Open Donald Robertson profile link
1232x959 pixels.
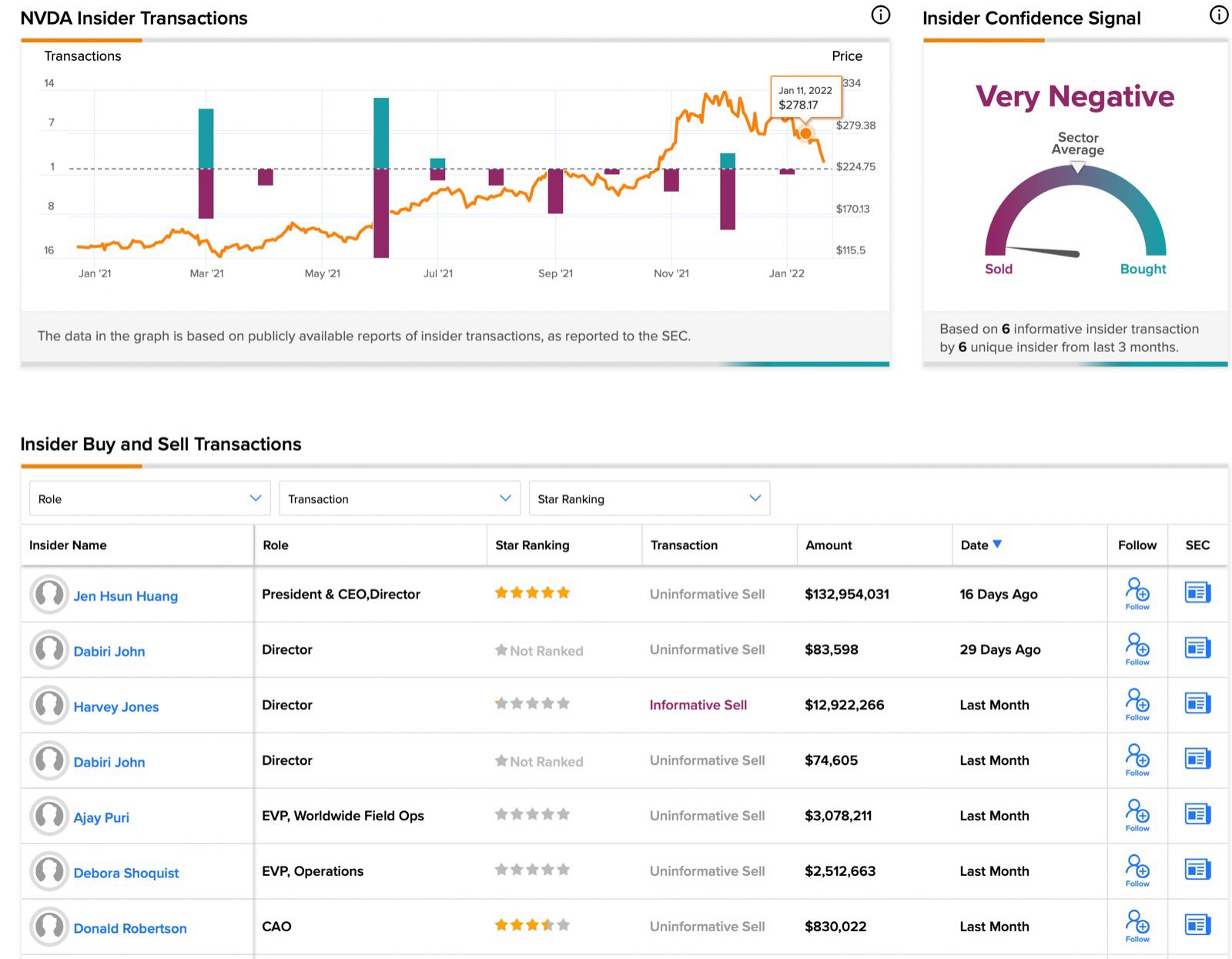(130, 929)
